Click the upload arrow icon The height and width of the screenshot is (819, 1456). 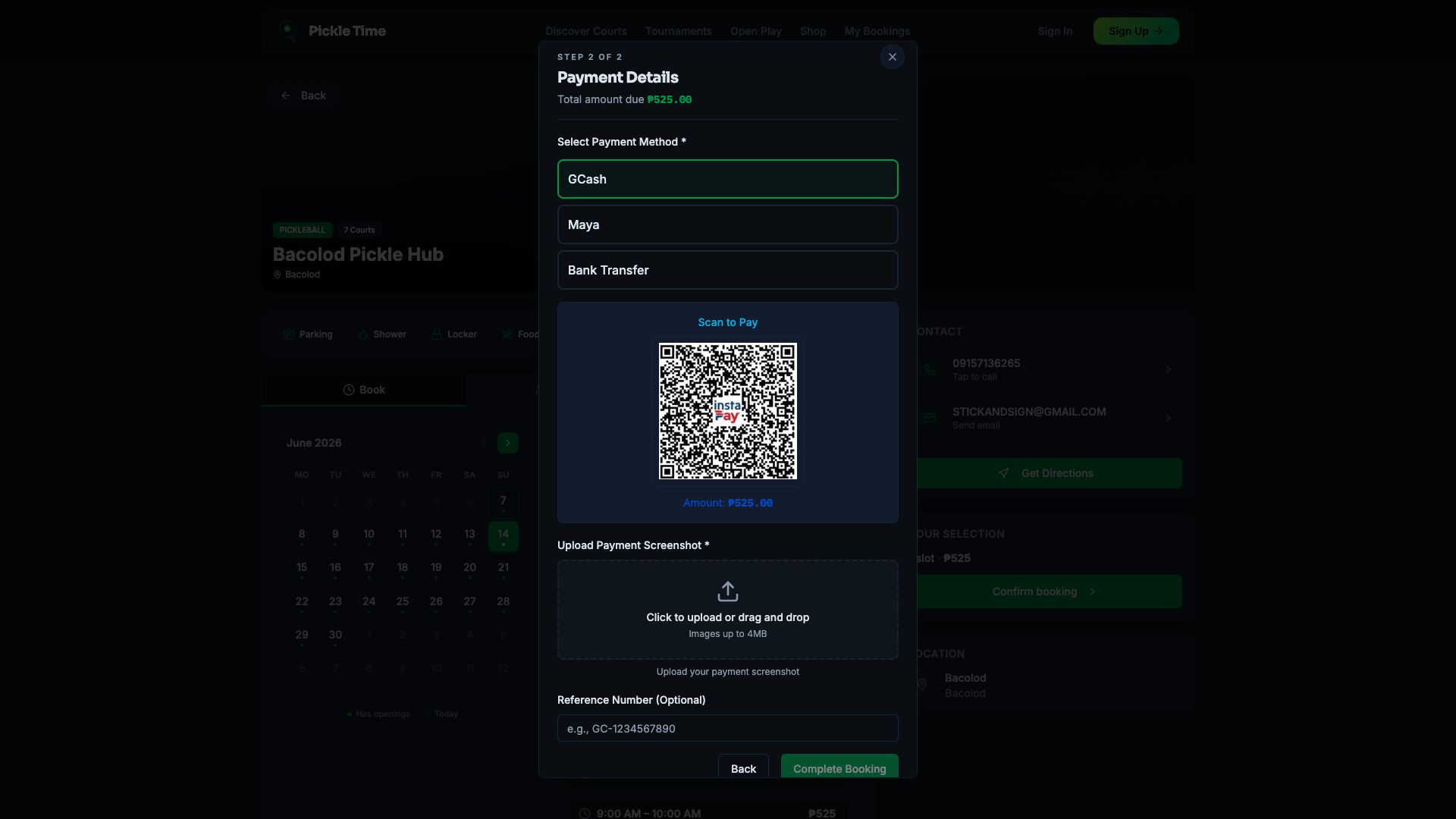point(728,591)
